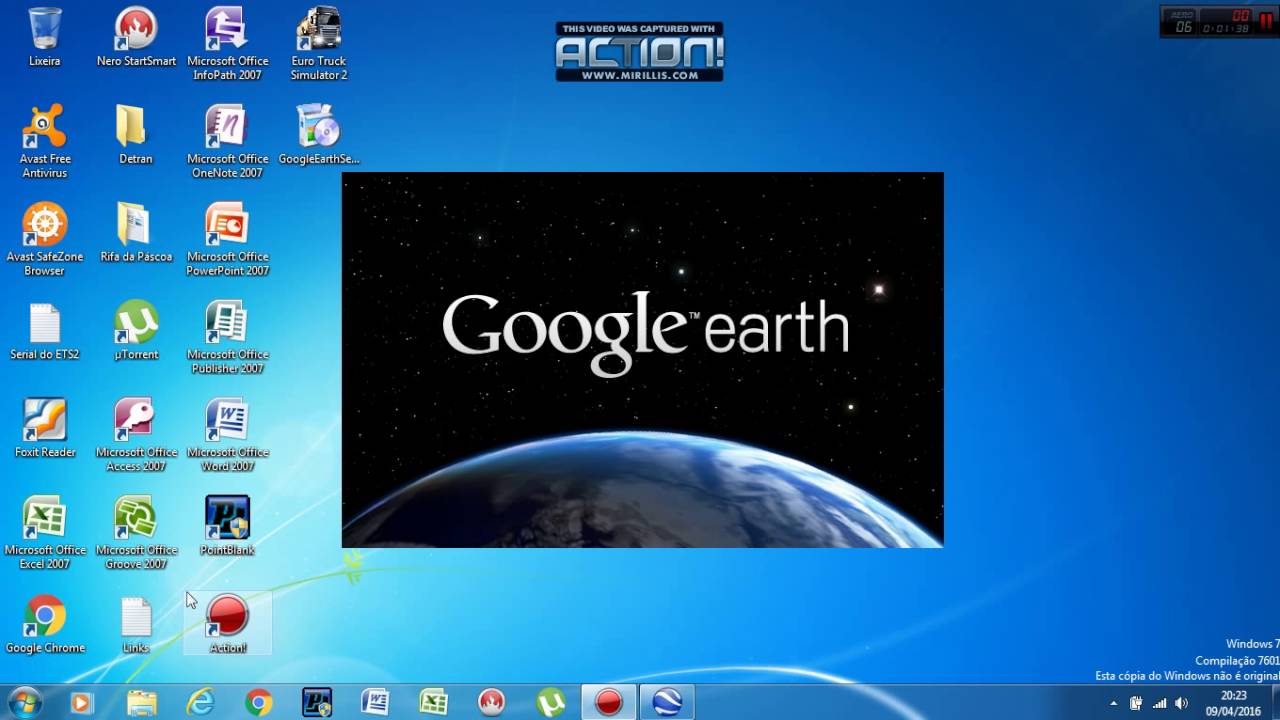Open µTorrent pinned on the taskbar
1280x720 pixels.
click(x=550, y=703)
